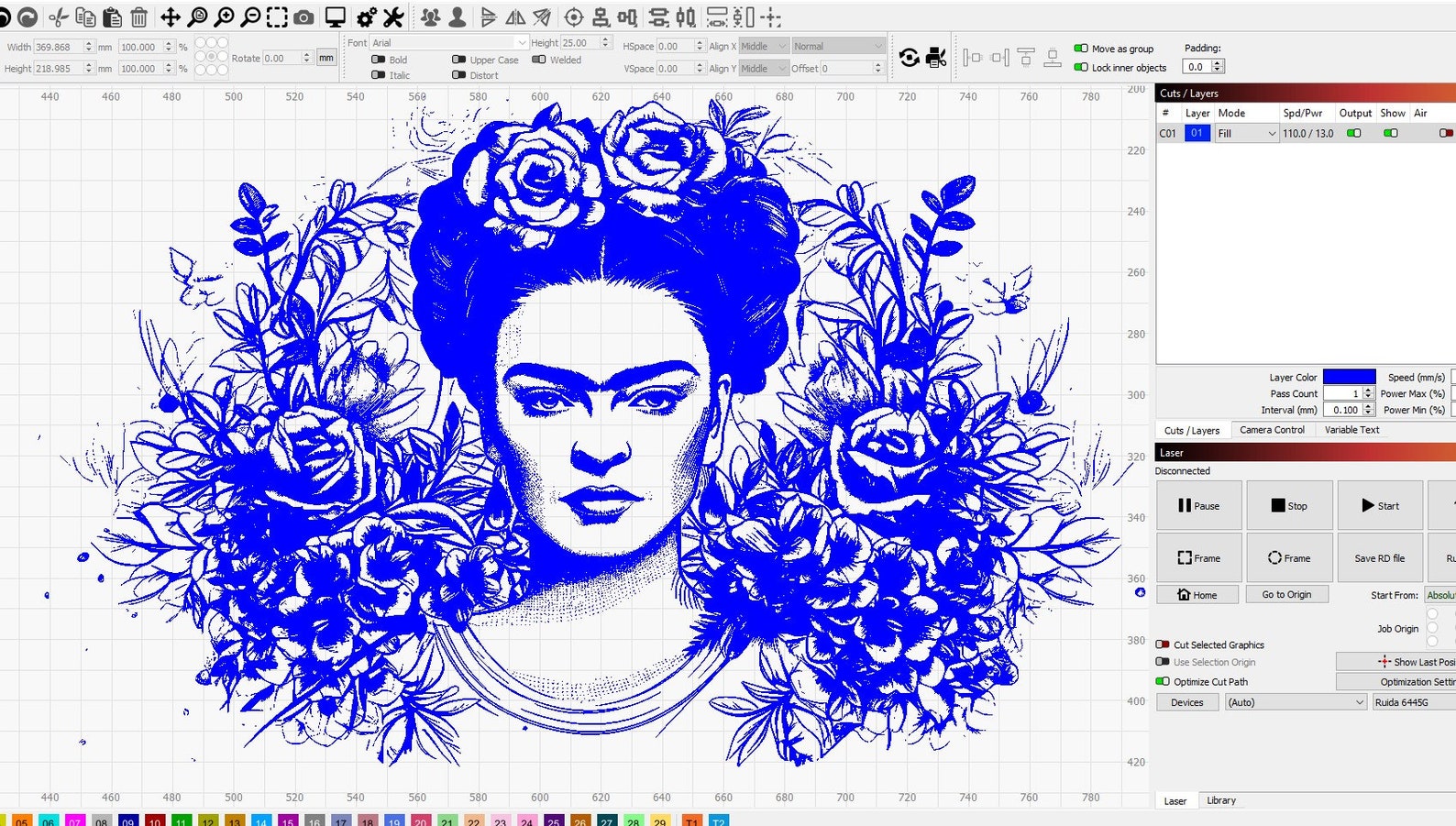Click the rotate/refresh circular arrows icon
The image size is (1456, 826).
pyautogui.click(x=909, y=58)
